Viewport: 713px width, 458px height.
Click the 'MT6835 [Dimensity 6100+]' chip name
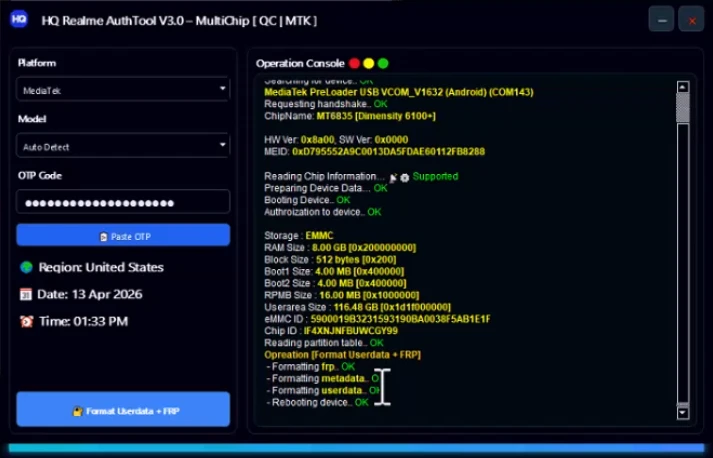click(376, 116)
